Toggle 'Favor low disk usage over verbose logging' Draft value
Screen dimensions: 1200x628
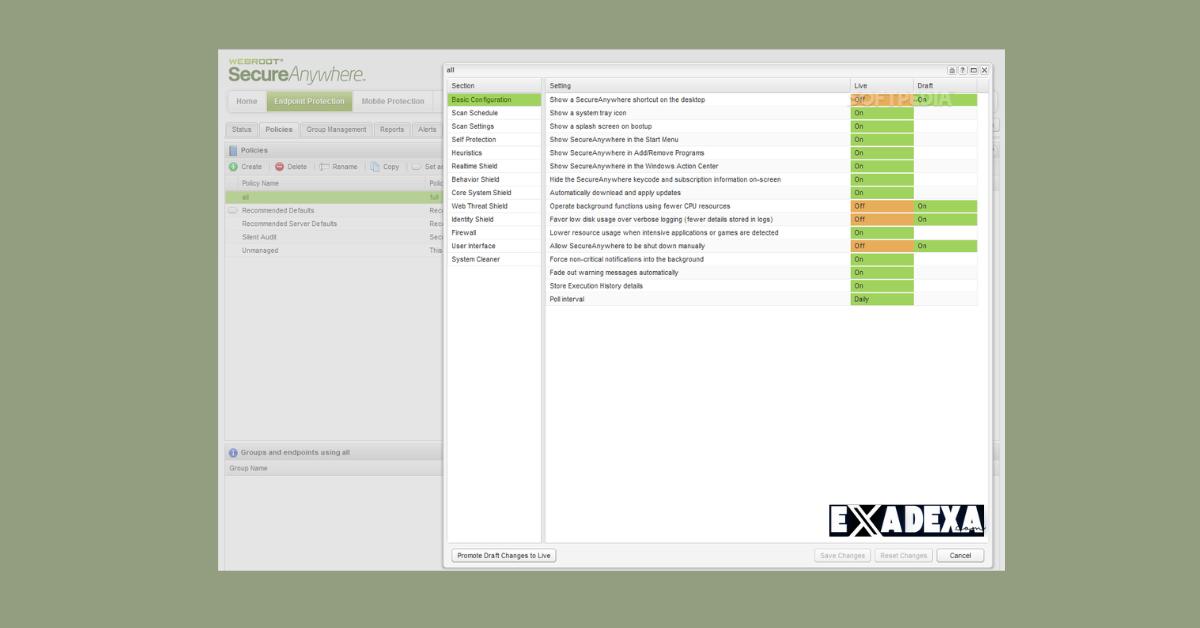tap(944, 219)
